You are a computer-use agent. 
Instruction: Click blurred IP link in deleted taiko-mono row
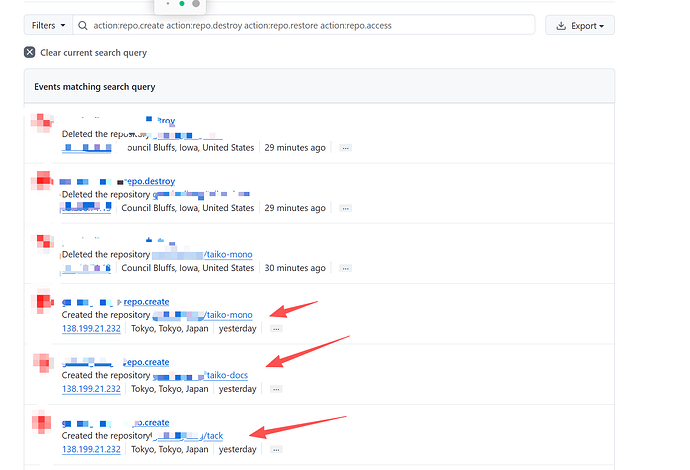(86, 268)
